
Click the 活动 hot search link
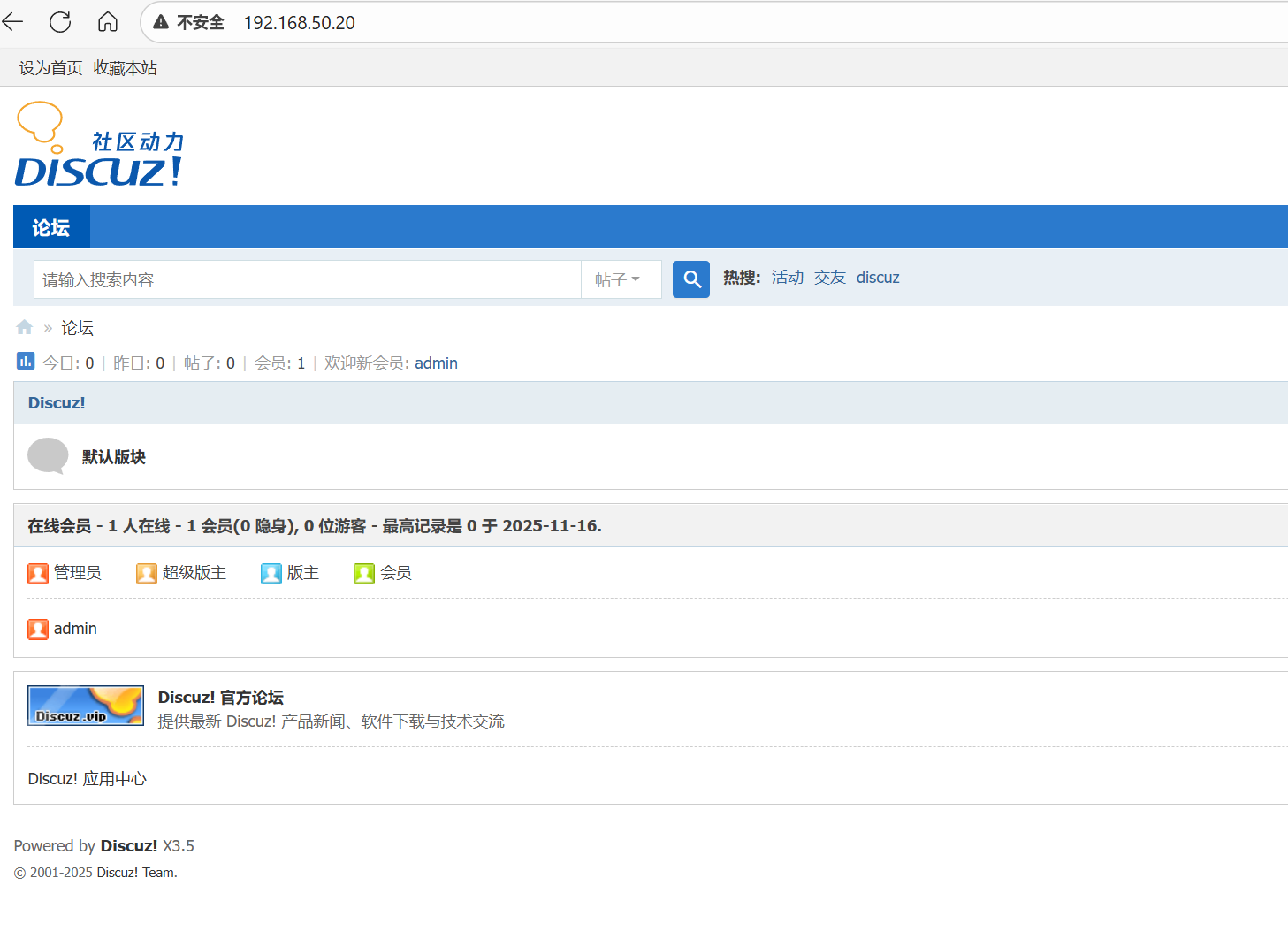pyautogui.click(x=788, y=278)
